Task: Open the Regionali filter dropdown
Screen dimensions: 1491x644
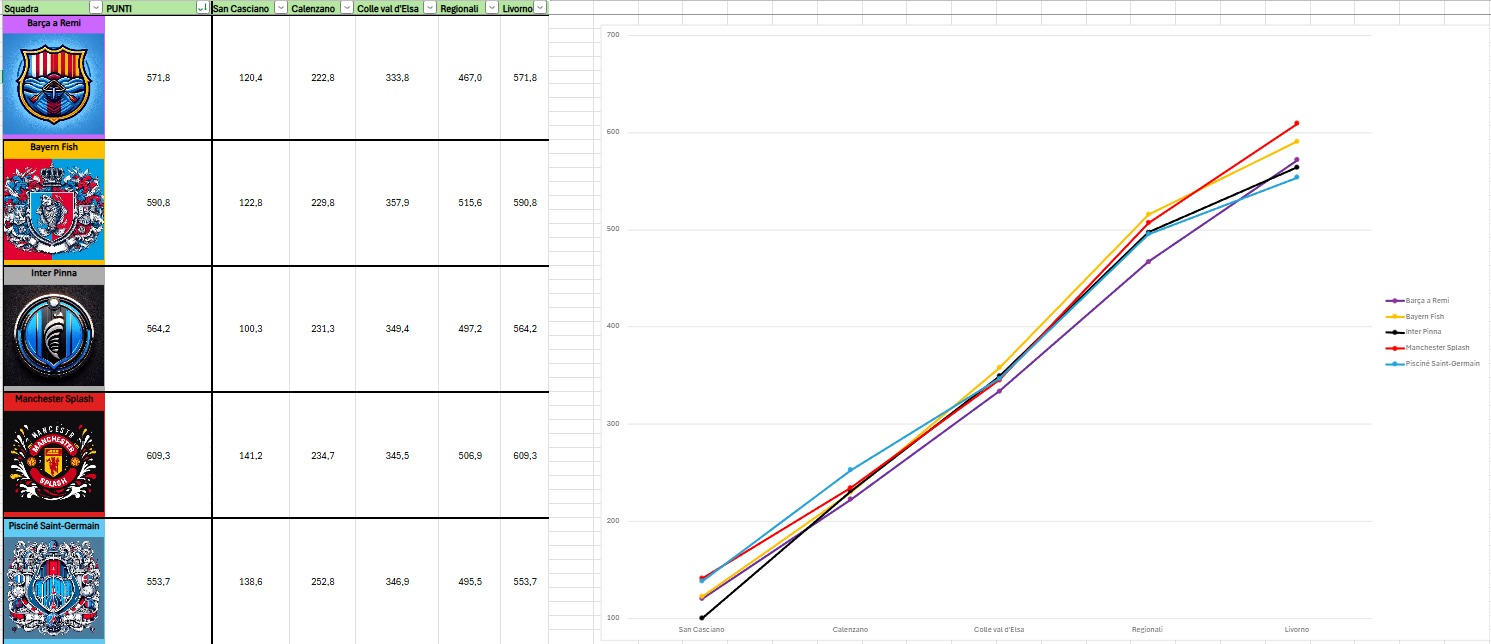Action: coord(491,8)
